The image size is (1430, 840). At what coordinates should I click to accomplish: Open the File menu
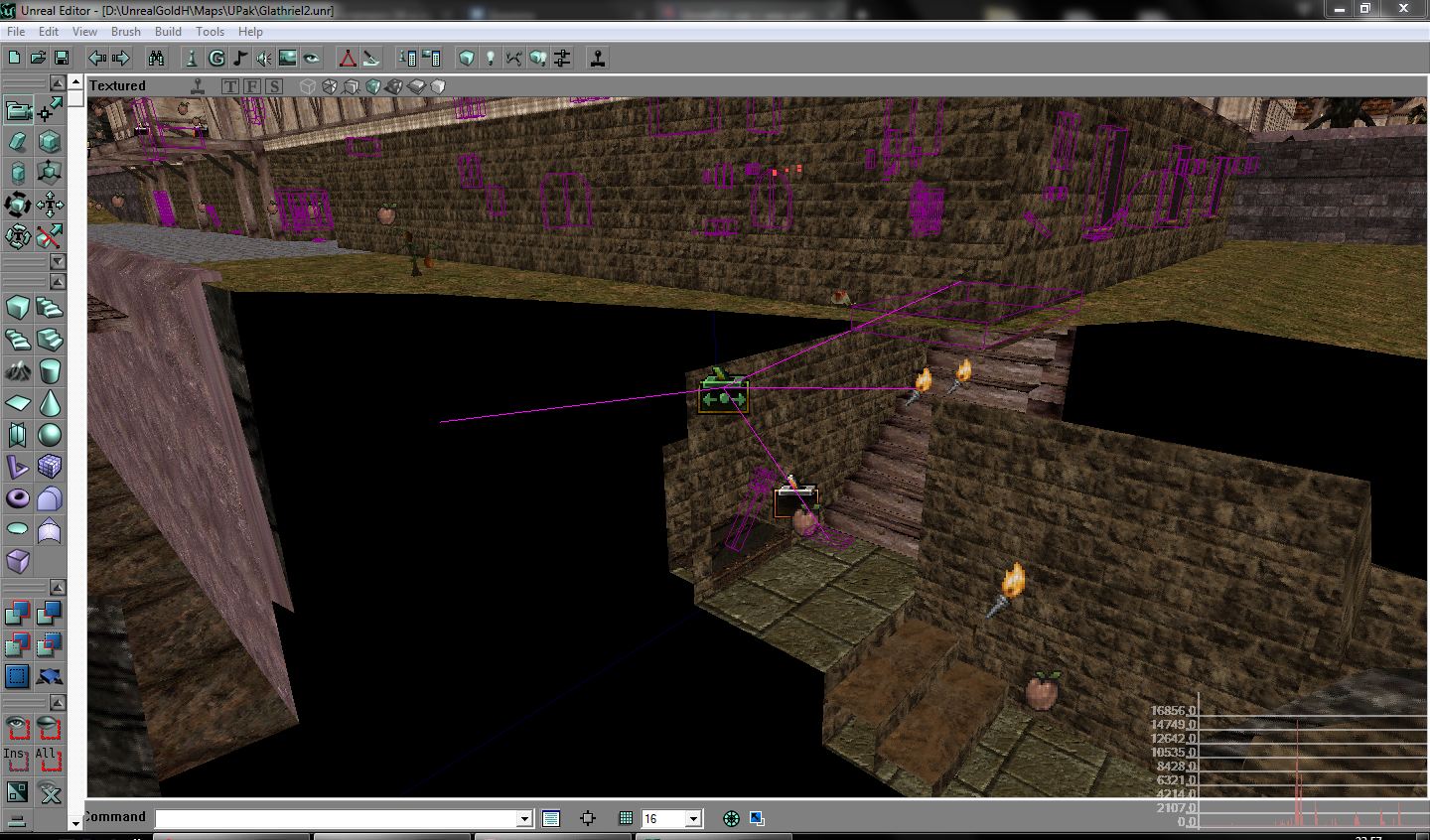[16, 32]
